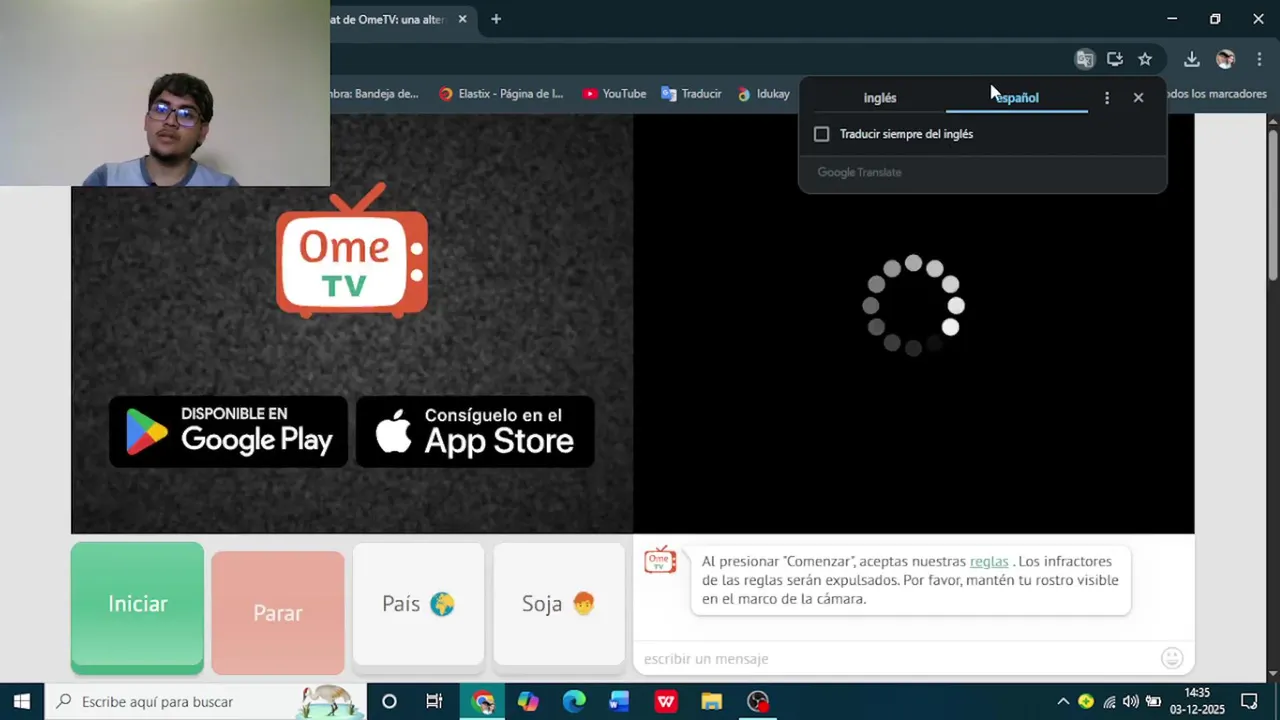Open Cortana circle icon on taskbar
The height and width of the screenshot is (720, 1280).
coord(389,701)
